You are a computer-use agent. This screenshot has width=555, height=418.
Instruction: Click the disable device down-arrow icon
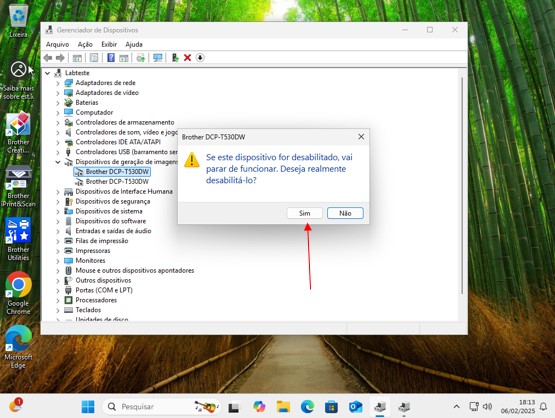click(200, 58)
